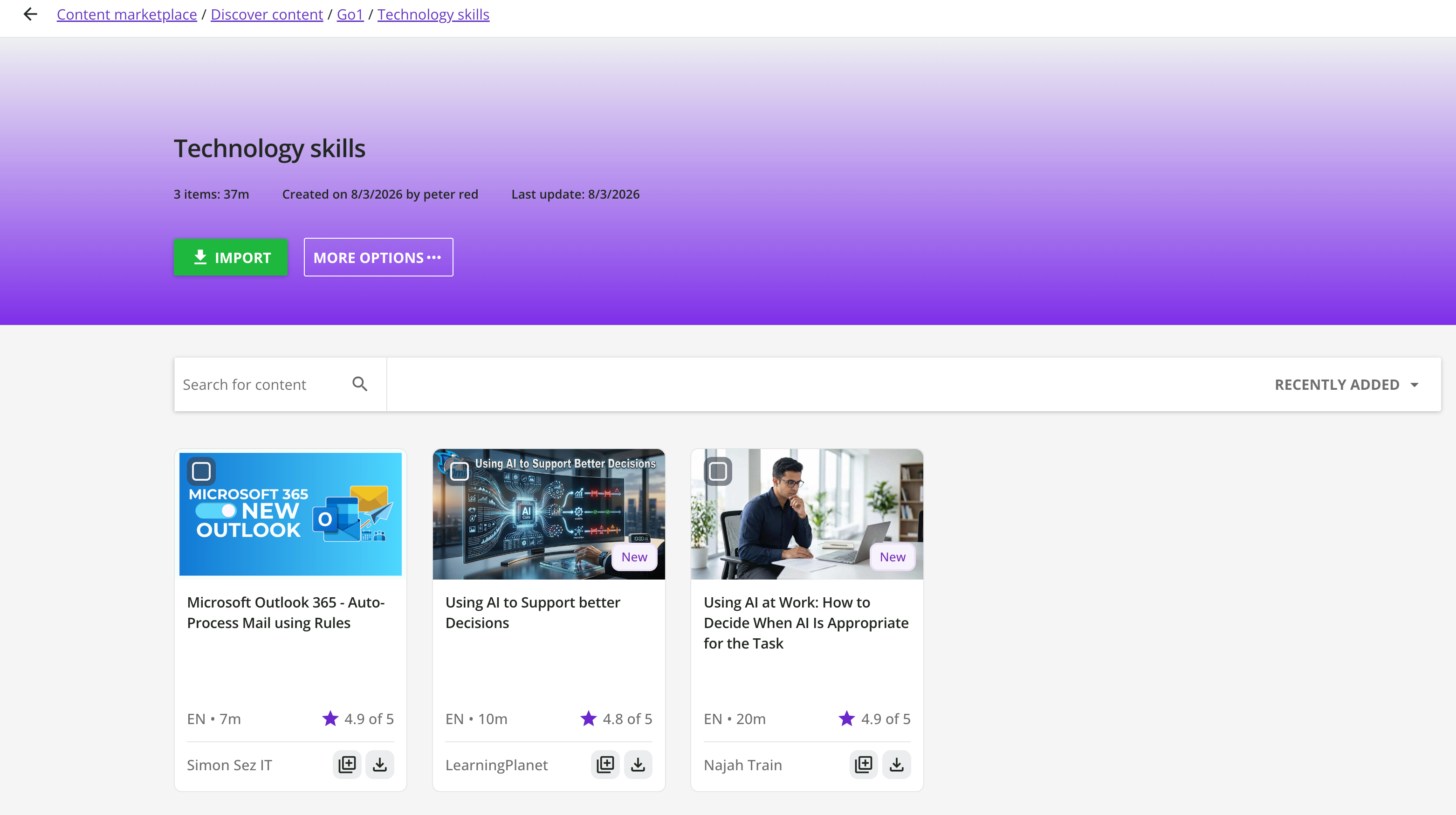Click the Technology skills breadcrumb link
The width and height of the screenshot is (1456, 815).
click(433, 14)
